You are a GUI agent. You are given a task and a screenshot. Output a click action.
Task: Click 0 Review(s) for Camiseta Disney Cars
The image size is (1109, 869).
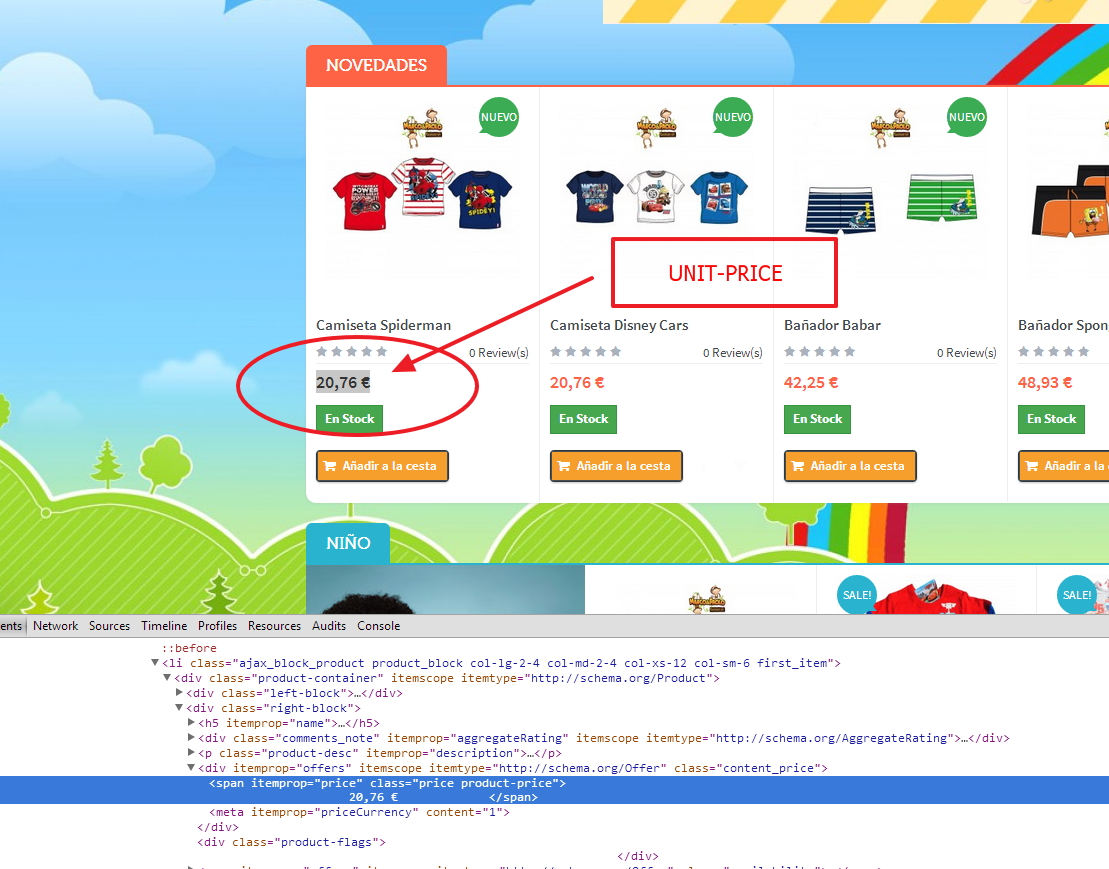(733, 353)
